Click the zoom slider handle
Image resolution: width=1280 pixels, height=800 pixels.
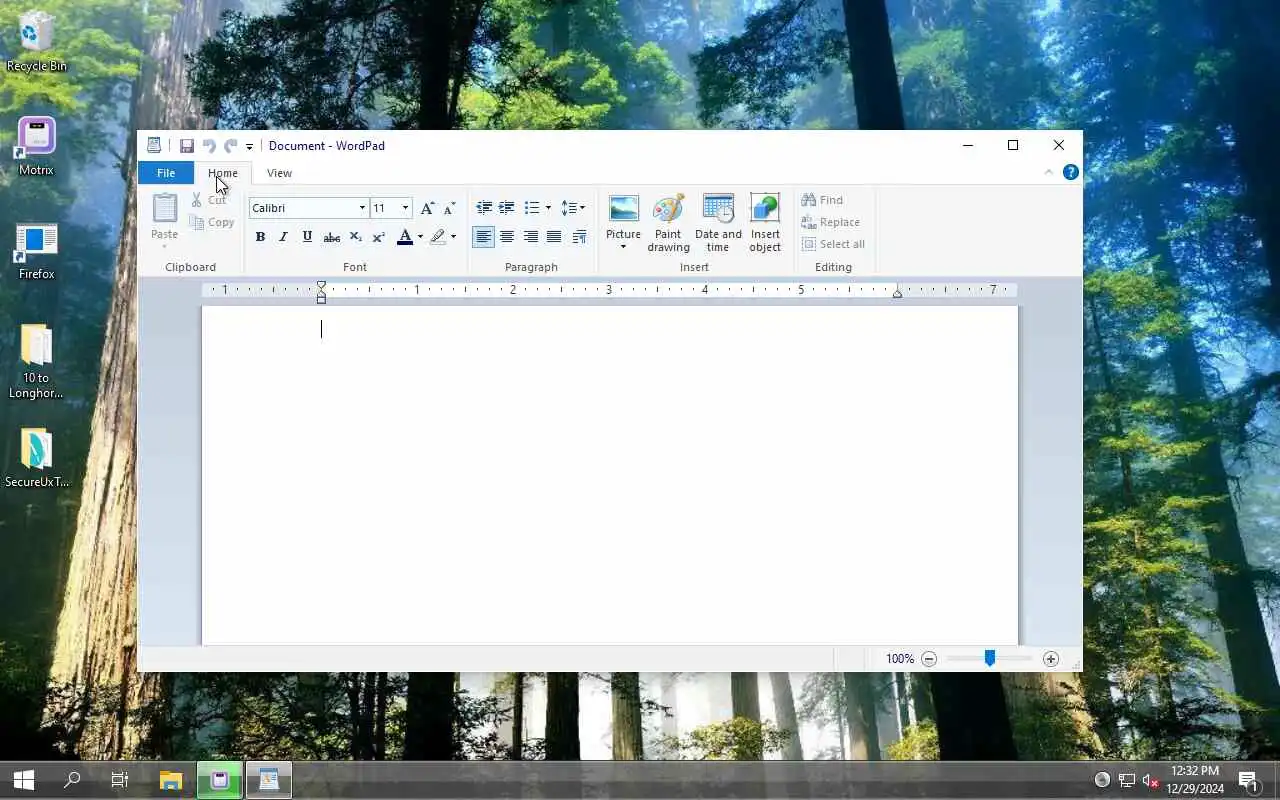pos(989,658)
